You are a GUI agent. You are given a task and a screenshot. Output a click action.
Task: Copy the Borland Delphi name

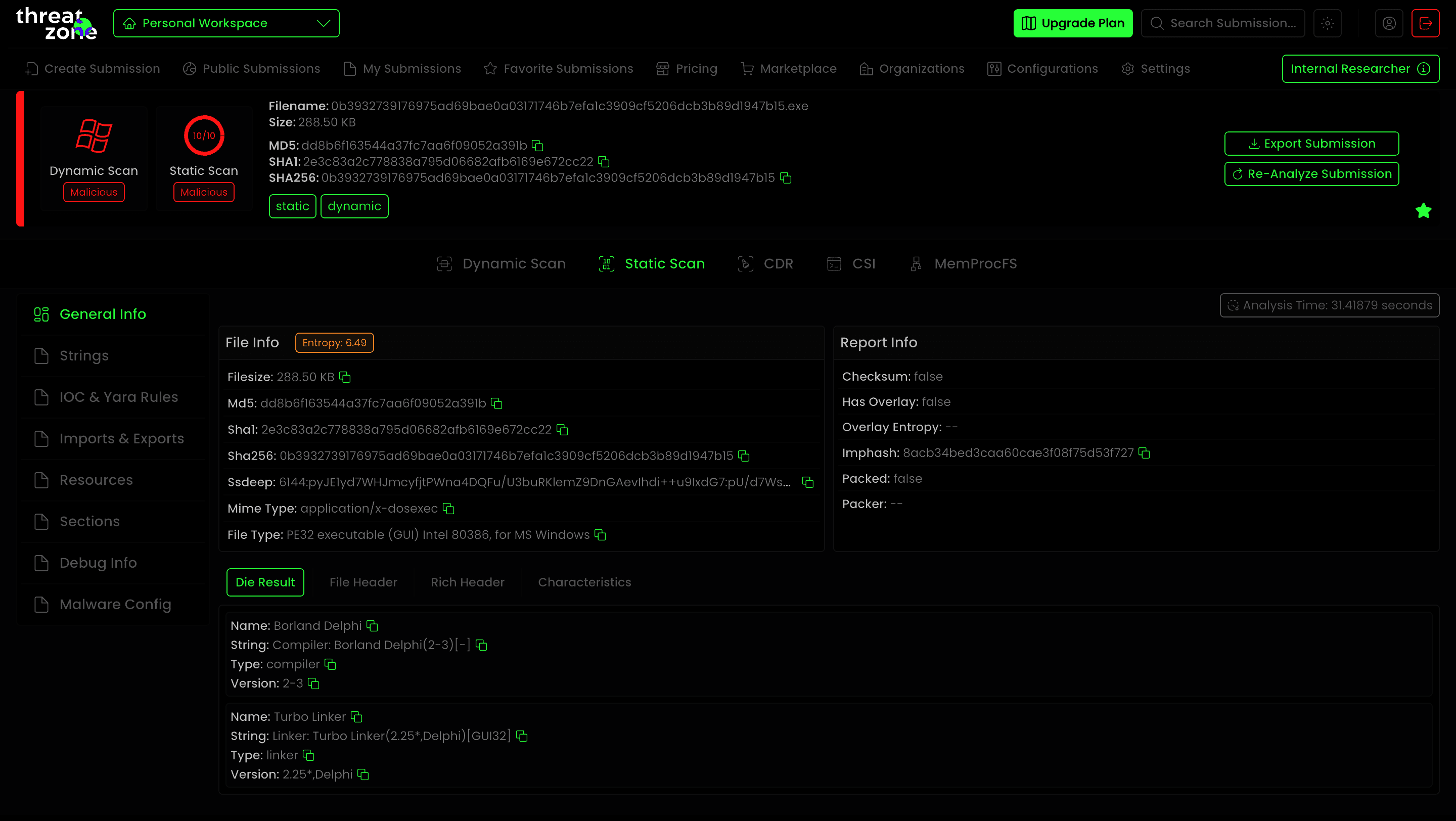point(372,625)
